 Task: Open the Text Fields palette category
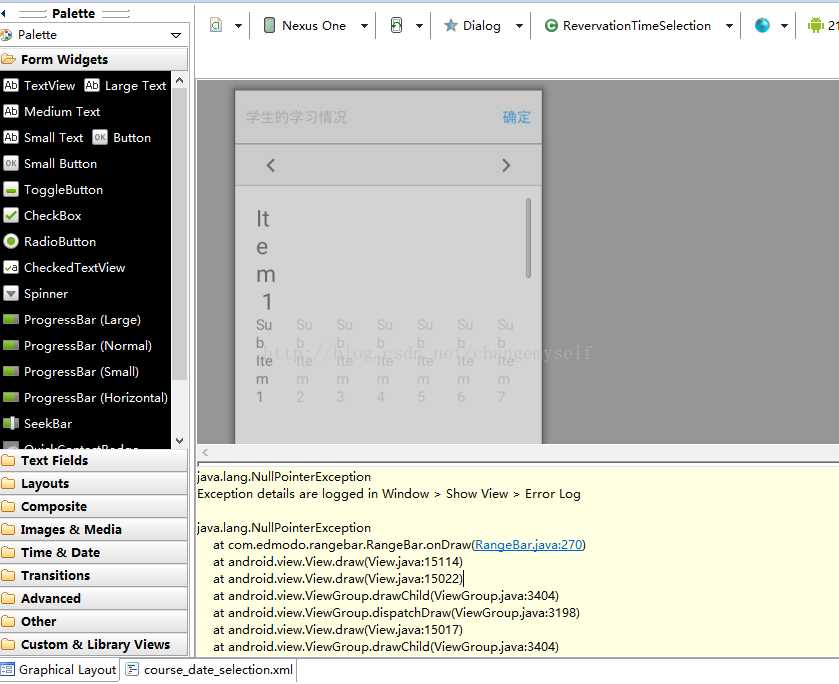point(94,460)
